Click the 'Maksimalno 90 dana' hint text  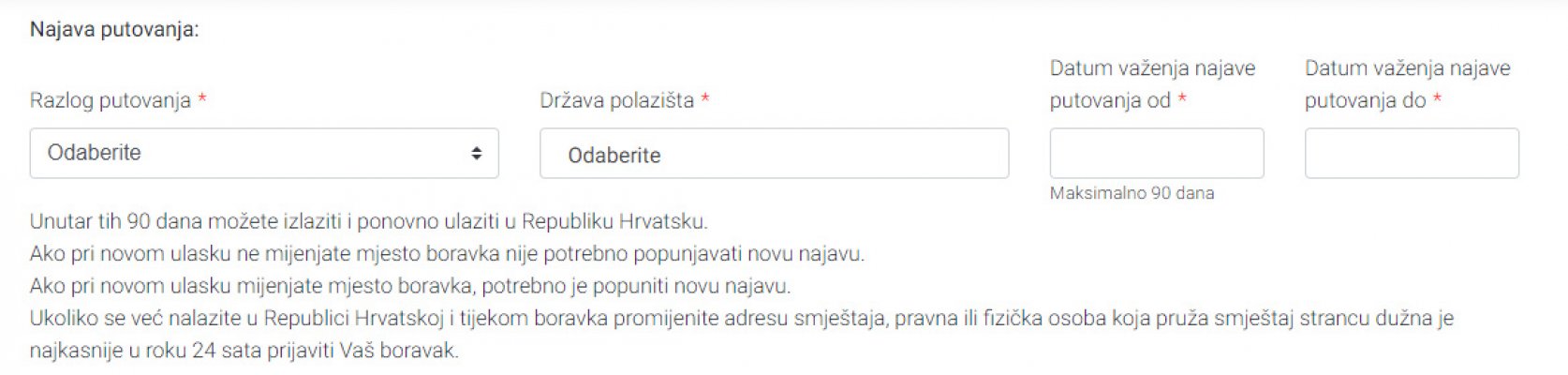click(x=1132, y=193)
